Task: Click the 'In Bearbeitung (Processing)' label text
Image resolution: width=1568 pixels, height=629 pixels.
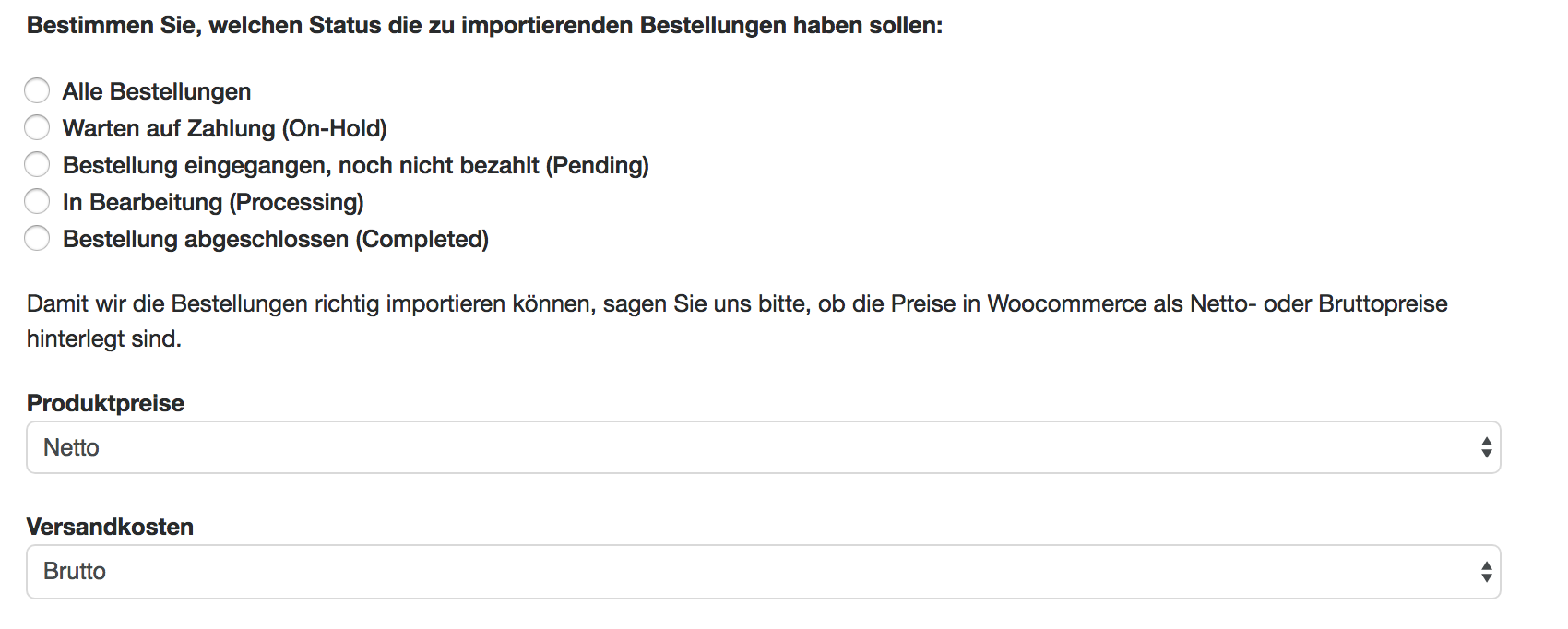Action: click(213, 202)
